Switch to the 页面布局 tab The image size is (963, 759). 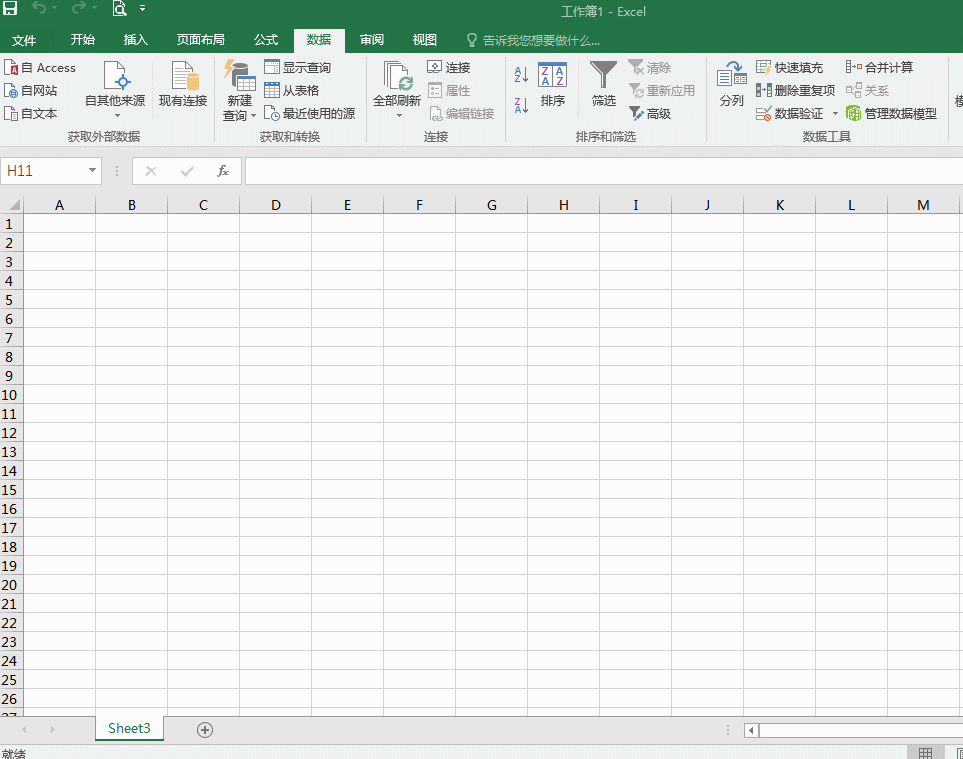click(x=200, y=40)
